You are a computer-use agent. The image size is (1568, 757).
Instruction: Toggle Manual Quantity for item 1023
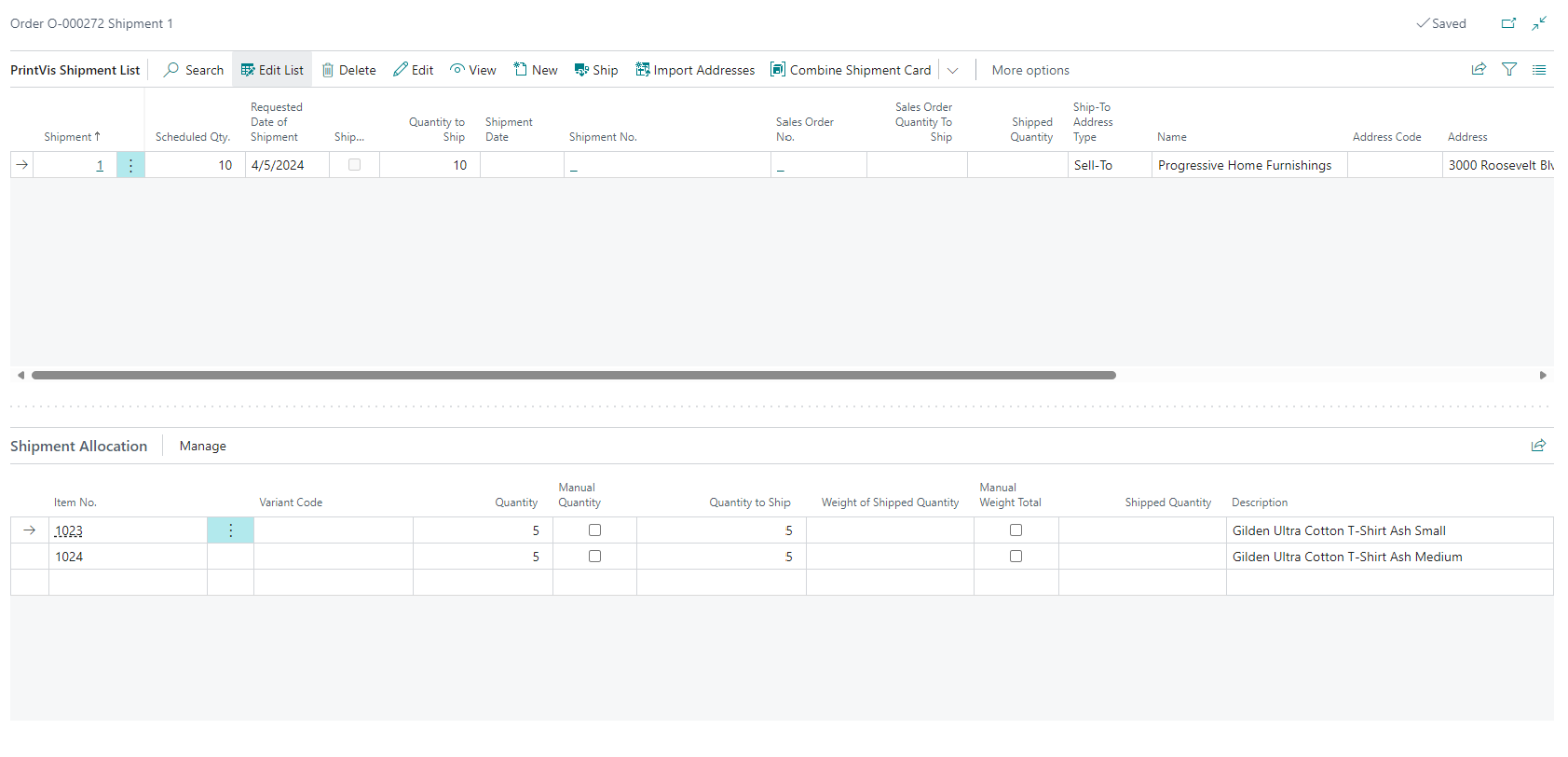[x=594, y=530]
